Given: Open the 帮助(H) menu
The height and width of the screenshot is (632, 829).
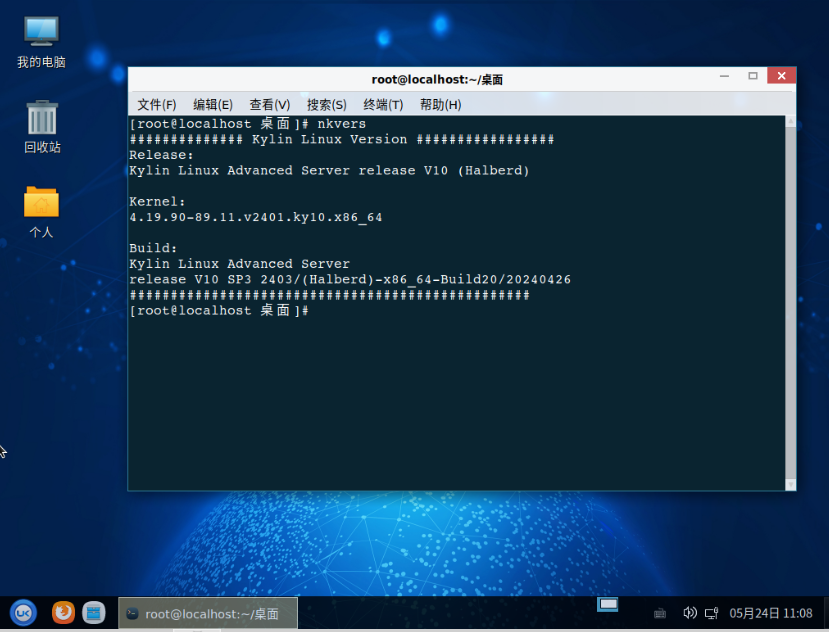Looking at the screenshot, I should 440,105.
